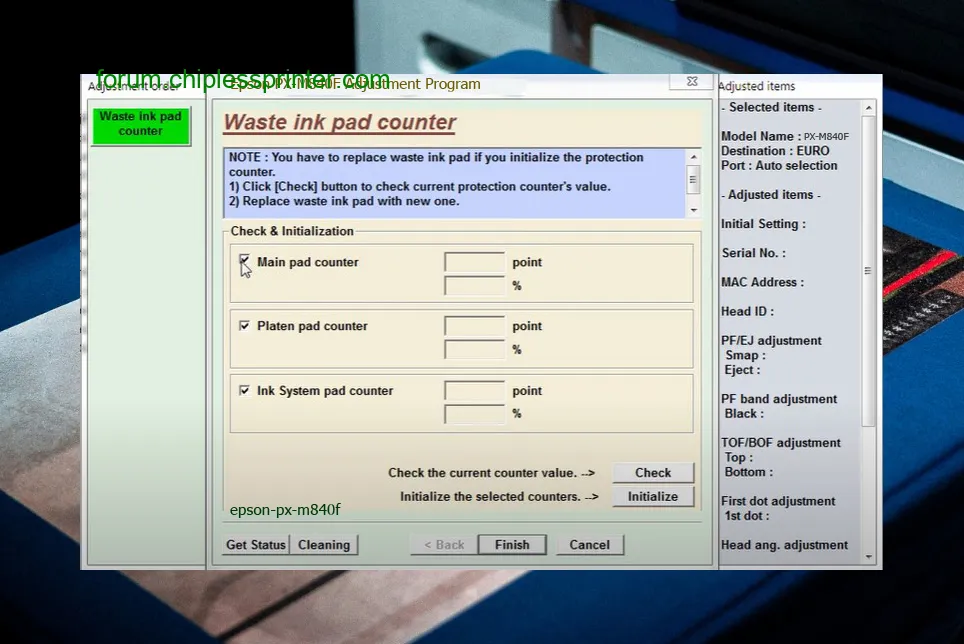964x644 pixels.
Task: Click the 'Destination : EURO' text
Action: point(775,151)
